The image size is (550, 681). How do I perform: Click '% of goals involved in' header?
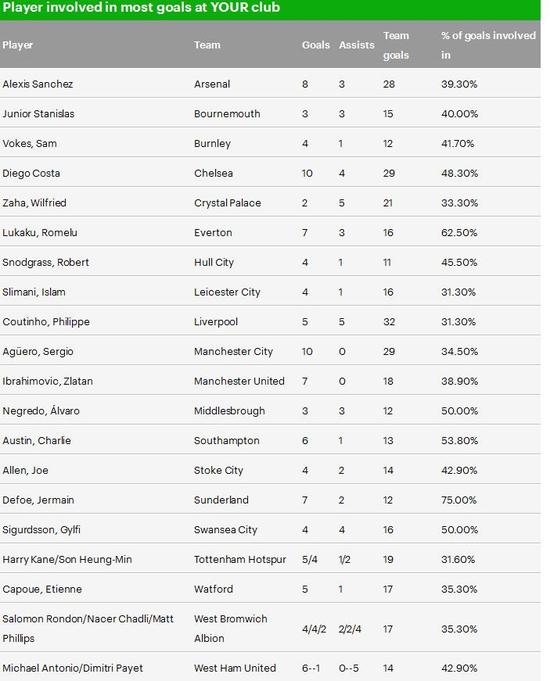488,45
